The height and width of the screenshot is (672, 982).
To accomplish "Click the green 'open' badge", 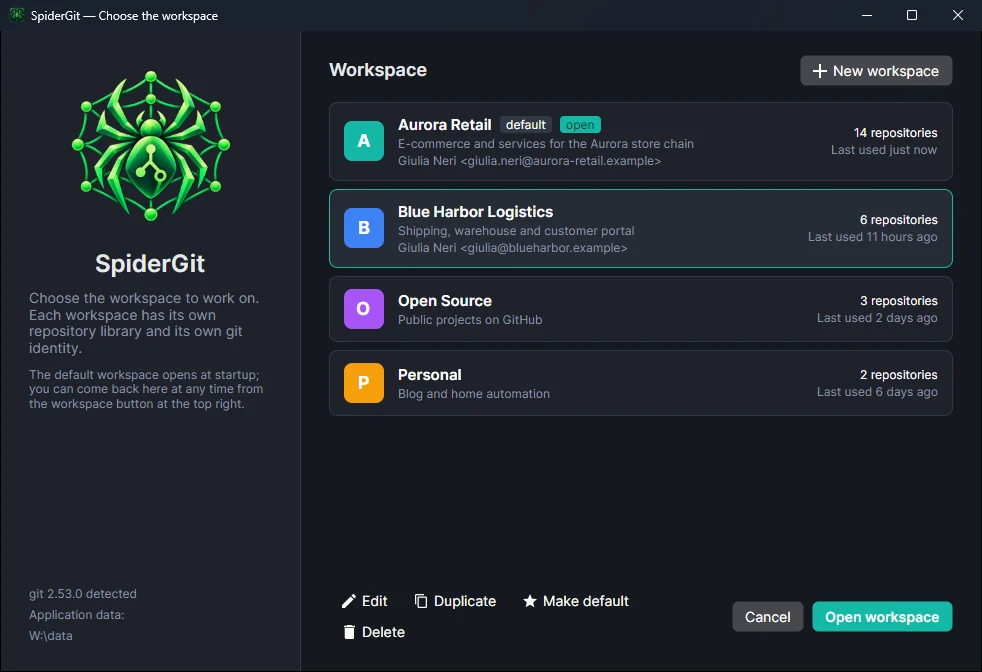I will tap(580, 125).
